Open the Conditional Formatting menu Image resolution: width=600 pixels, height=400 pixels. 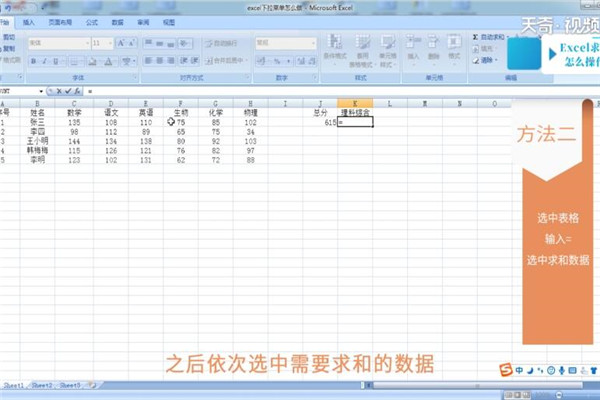click(x=335, y=51)
